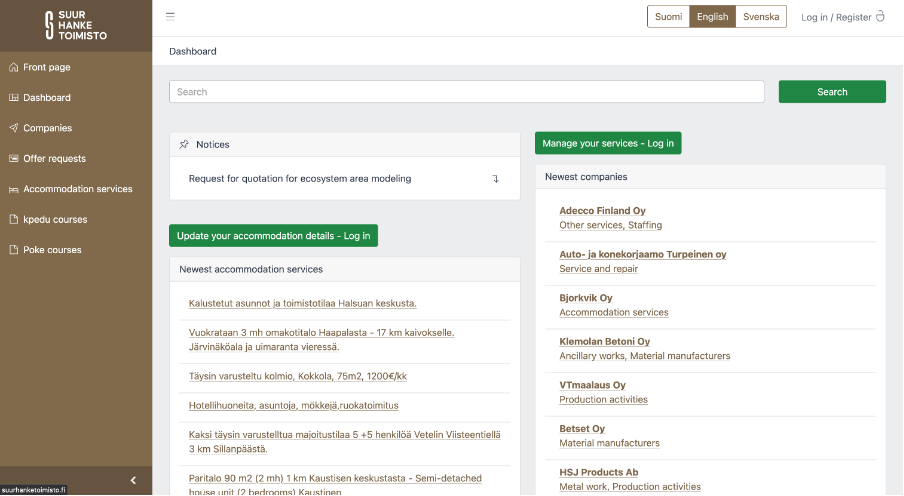This screenshot has height=496, width=904.
Task: Open Offer requests in sidebar
Action: (x=54, y=158)
